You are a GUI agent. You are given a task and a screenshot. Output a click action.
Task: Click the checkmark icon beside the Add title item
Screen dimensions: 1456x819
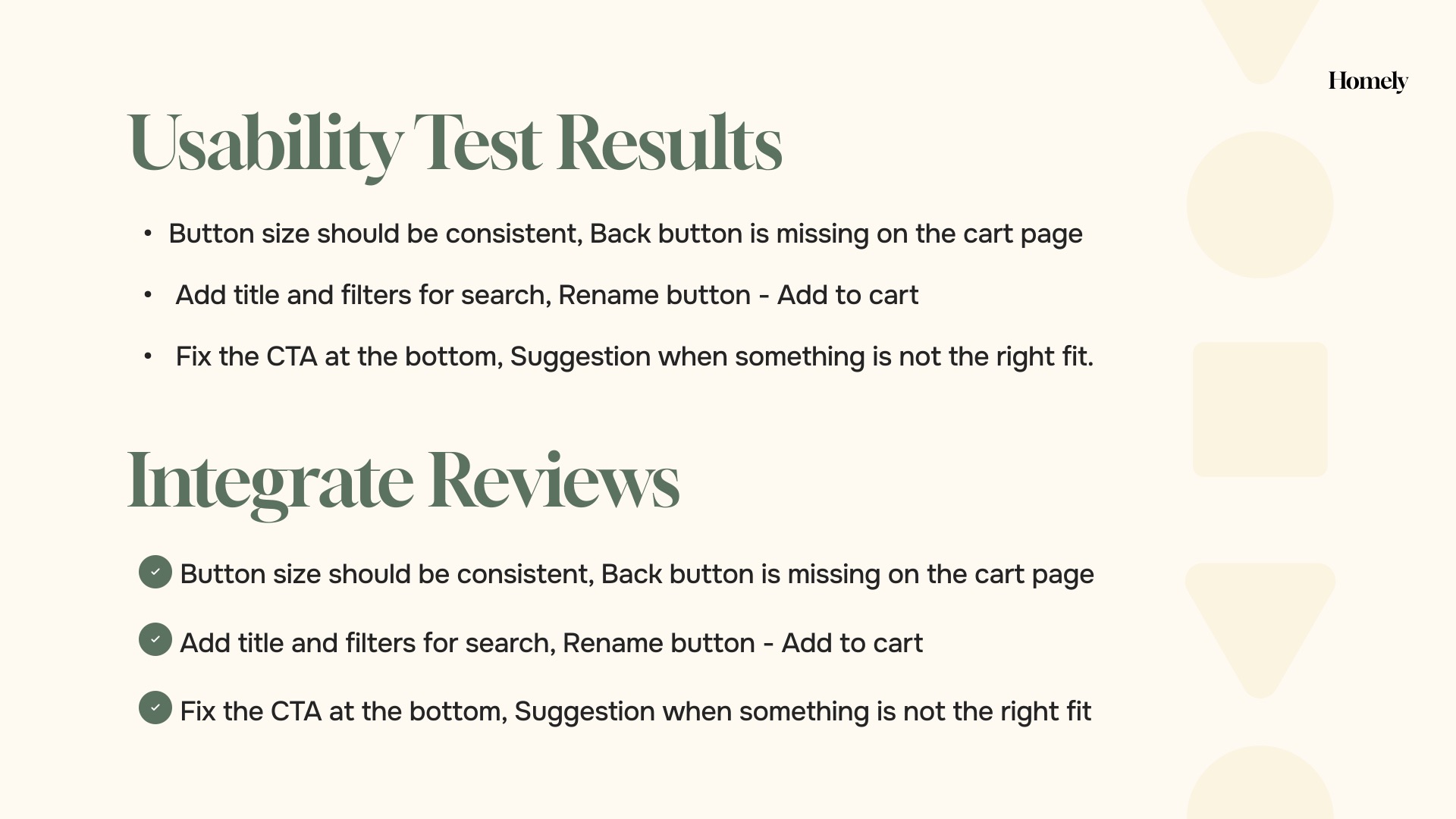click(x=155, y=639)
